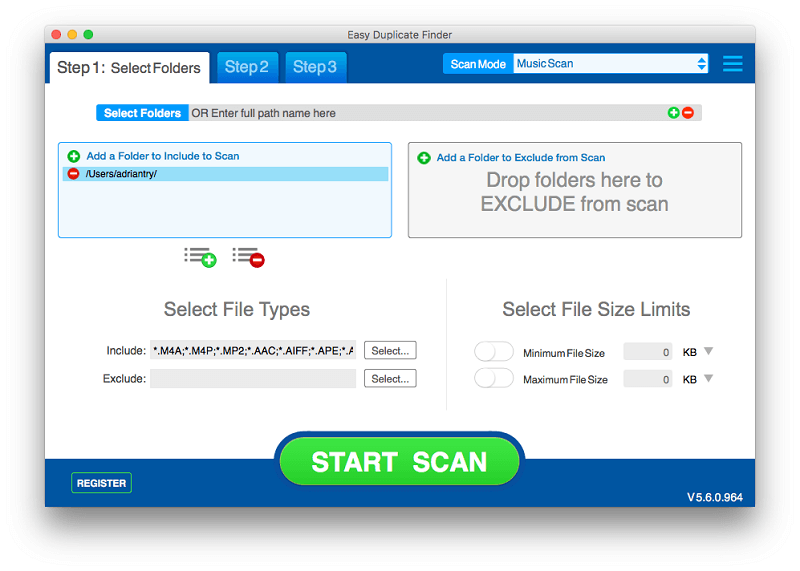
Task: Click the Include file types field
Action: click(253, 351)
